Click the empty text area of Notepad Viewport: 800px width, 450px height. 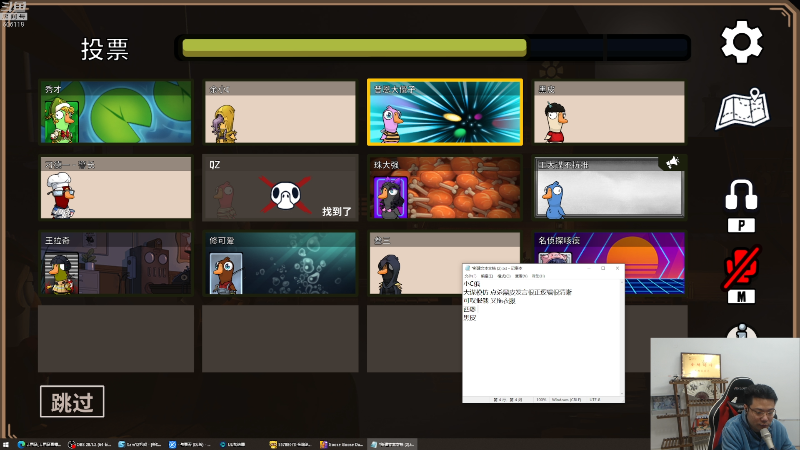coord(541,360)
